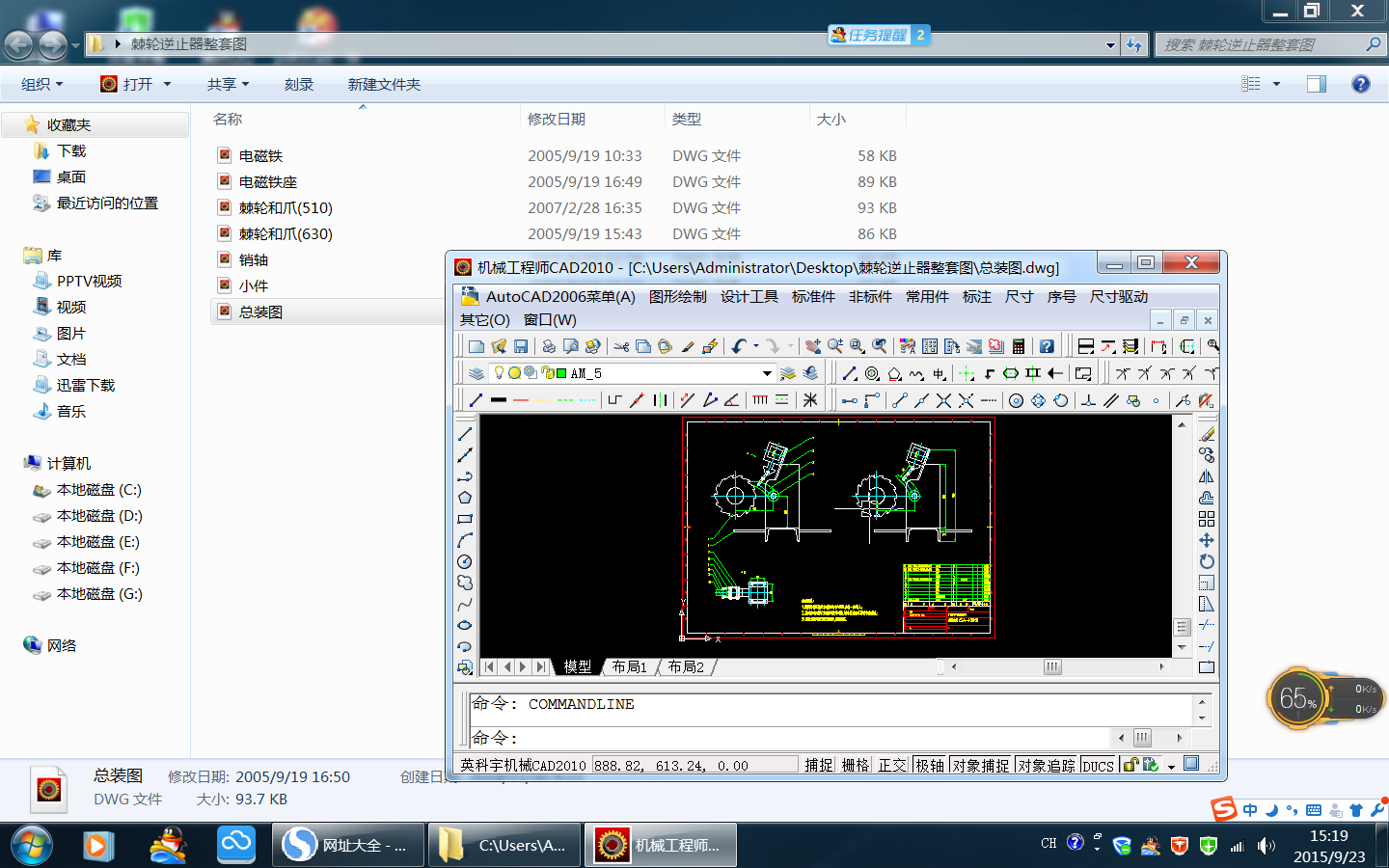1389x868 pixels.
Task: Switch to the 布局1 layout tab
Action: point(630,666)
